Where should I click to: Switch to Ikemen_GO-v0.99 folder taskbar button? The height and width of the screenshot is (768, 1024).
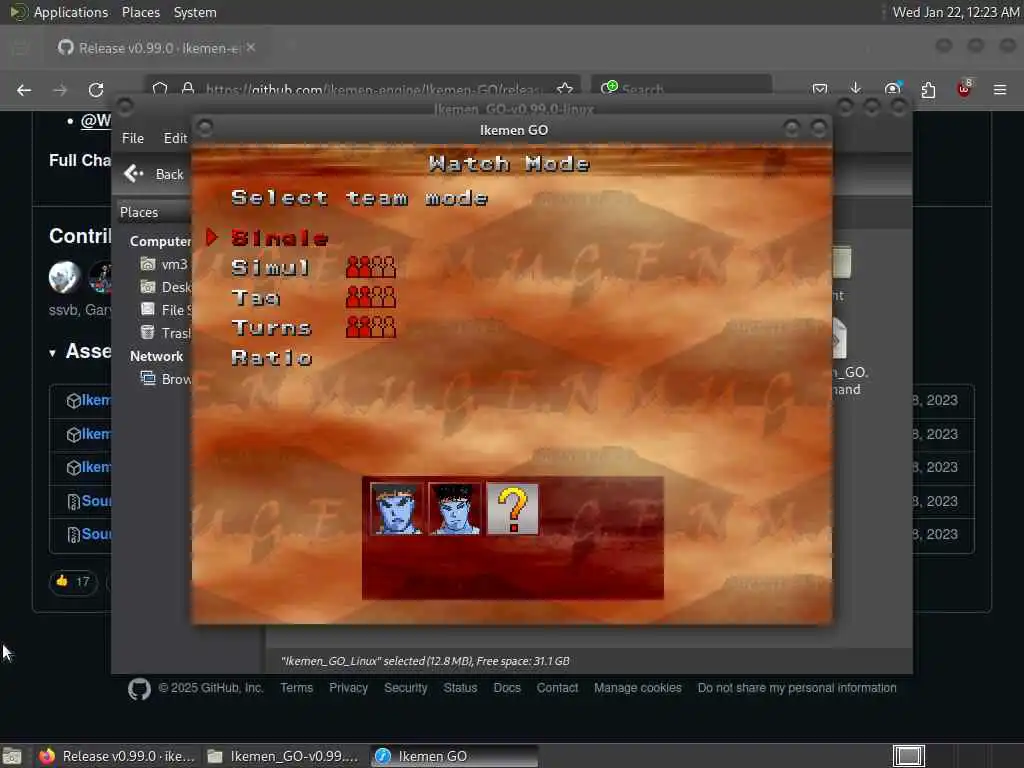click(283, 756)
